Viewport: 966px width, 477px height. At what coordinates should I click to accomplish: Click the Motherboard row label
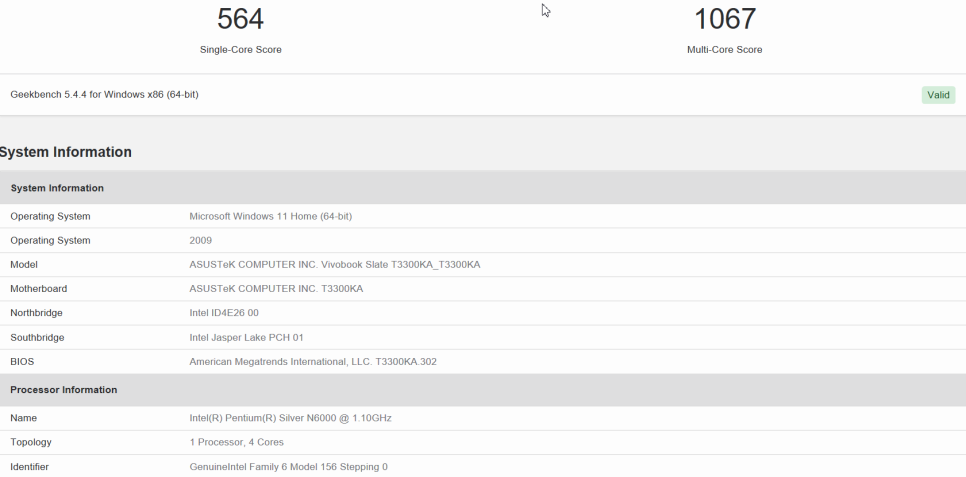39,288
